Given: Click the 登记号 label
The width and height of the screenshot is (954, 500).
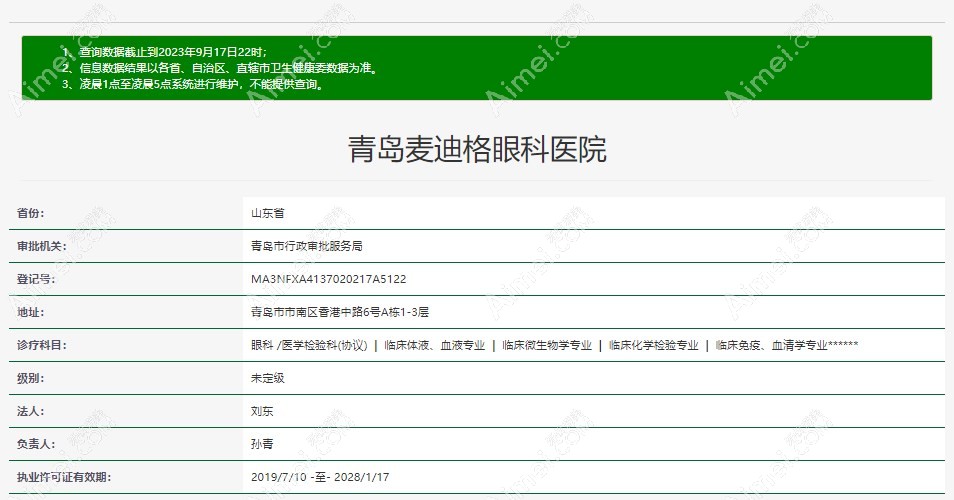Looking at the screenshot, I should pos(36,279).
